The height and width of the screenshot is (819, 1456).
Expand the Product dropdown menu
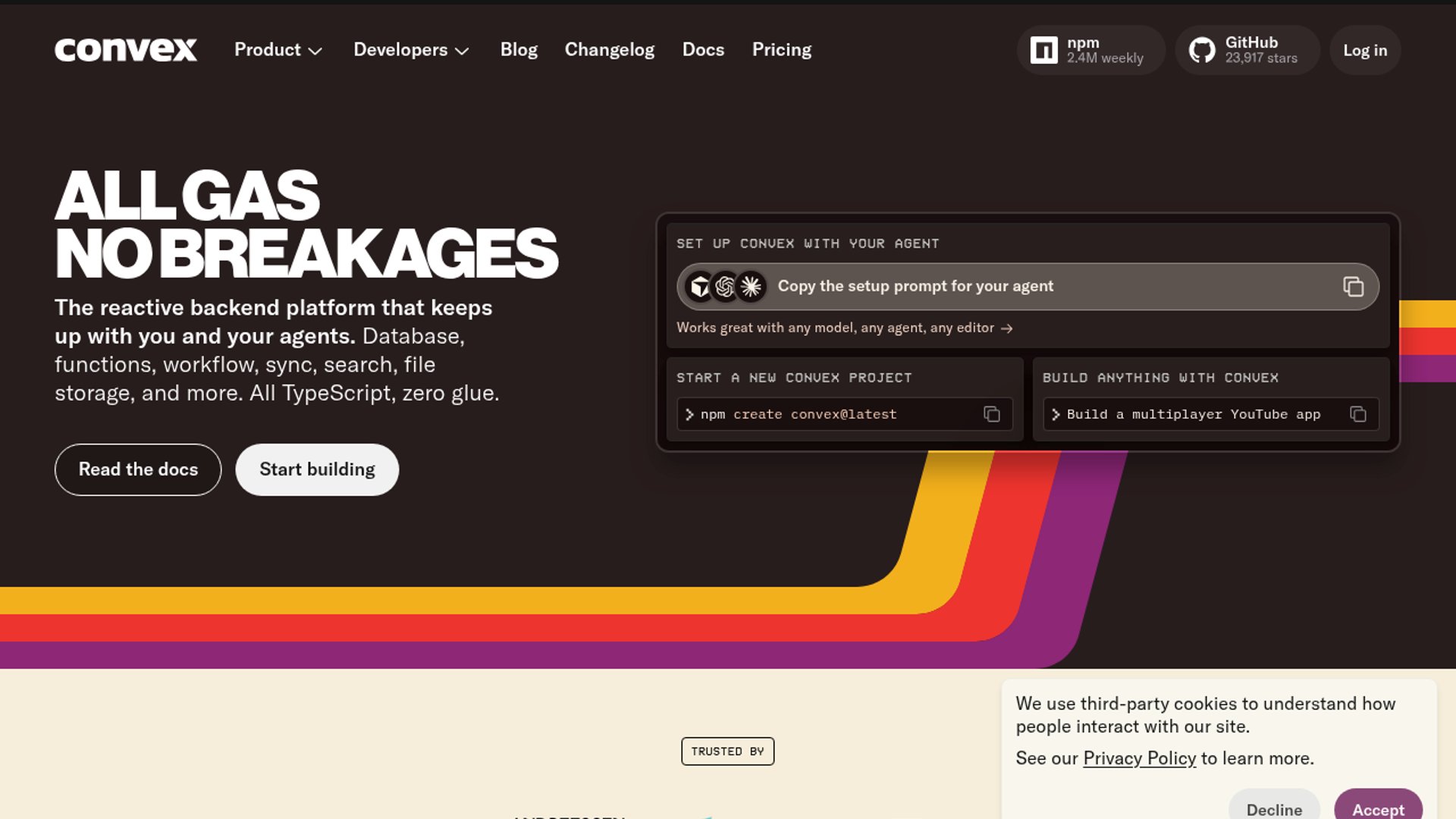click(x=278, y=50)
